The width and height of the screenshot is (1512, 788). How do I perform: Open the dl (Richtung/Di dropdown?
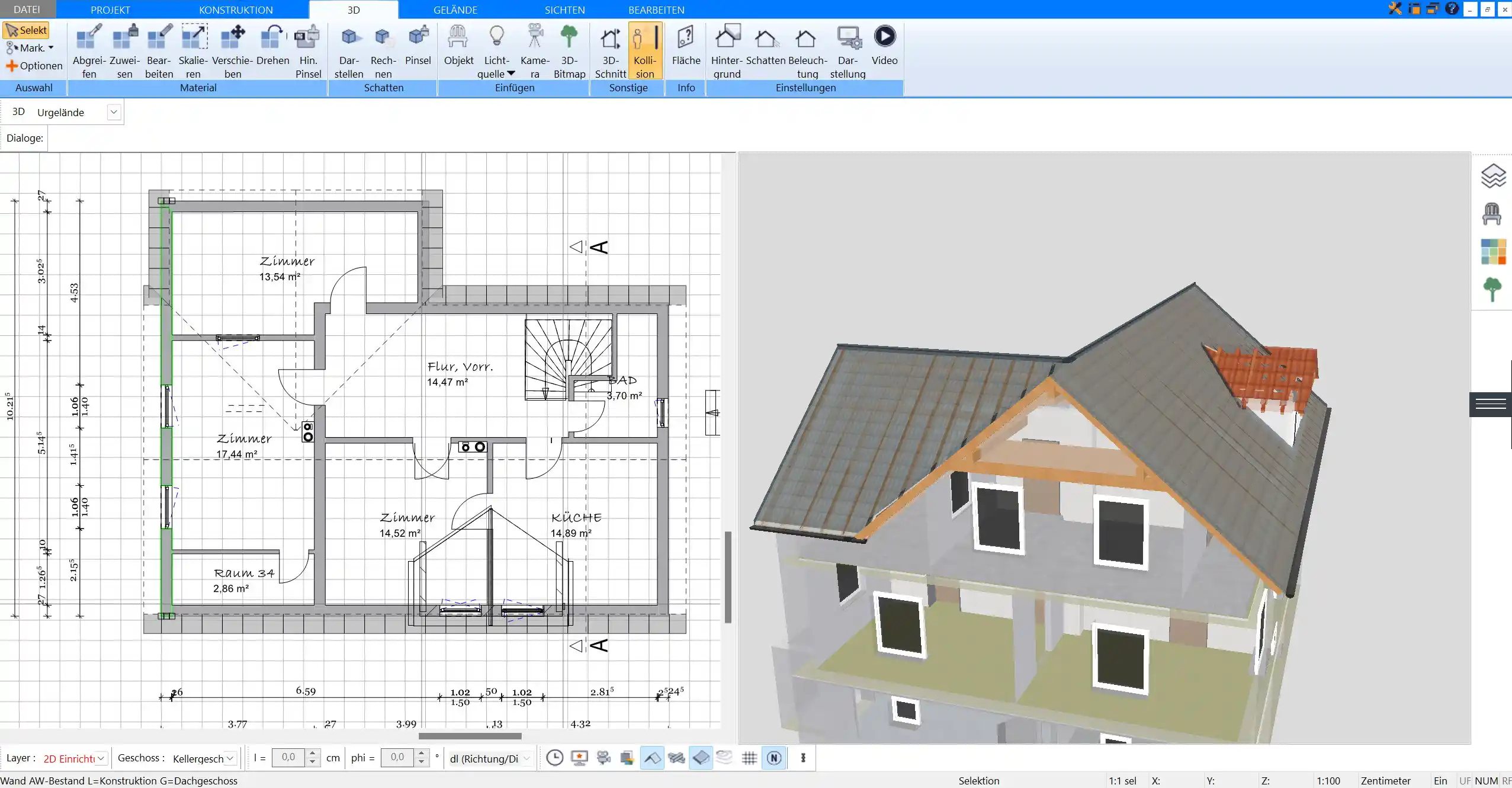coord(527,758)
